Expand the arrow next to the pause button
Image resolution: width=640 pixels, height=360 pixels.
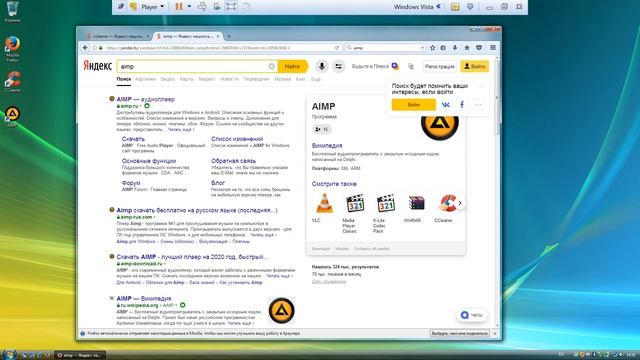pos(189,7)
